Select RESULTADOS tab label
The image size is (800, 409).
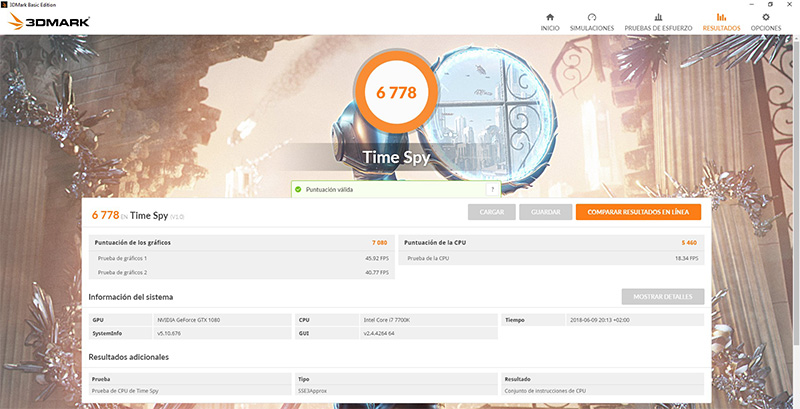pyautogui.click(x=721, y=29)
